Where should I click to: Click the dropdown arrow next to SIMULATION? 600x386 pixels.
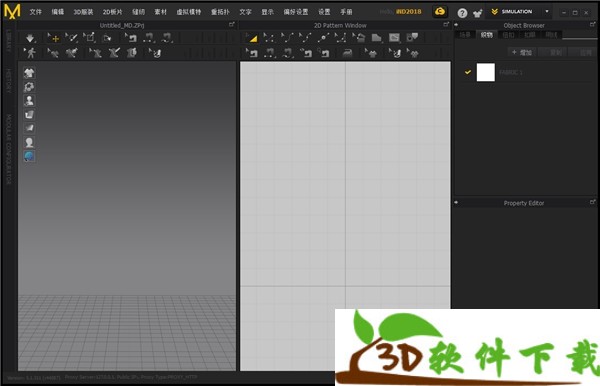(547, 11)
